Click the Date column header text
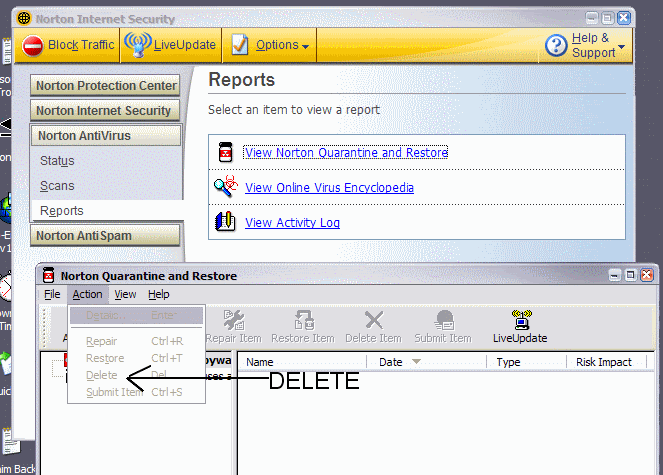 pyautogui.click(x=391, y=362)
